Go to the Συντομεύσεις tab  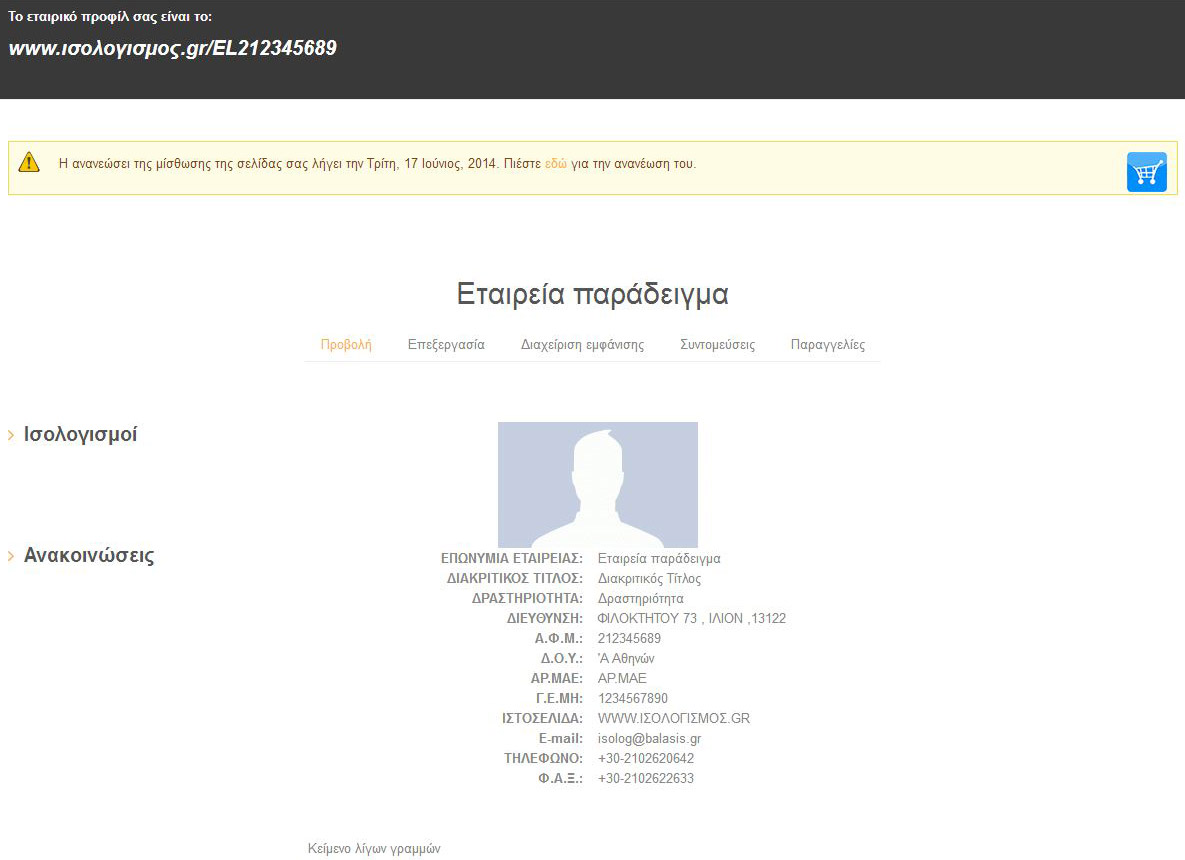click(717, 345)
